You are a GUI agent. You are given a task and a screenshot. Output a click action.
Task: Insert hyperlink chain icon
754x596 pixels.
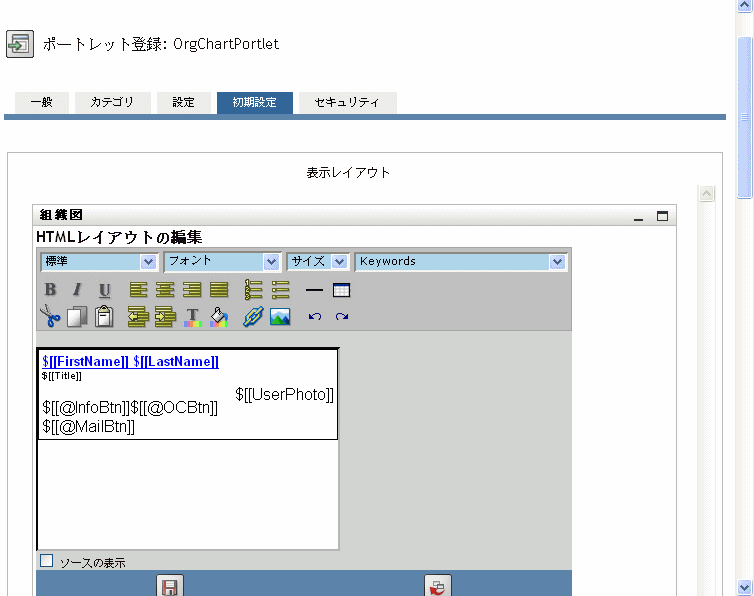pos(253,317)
